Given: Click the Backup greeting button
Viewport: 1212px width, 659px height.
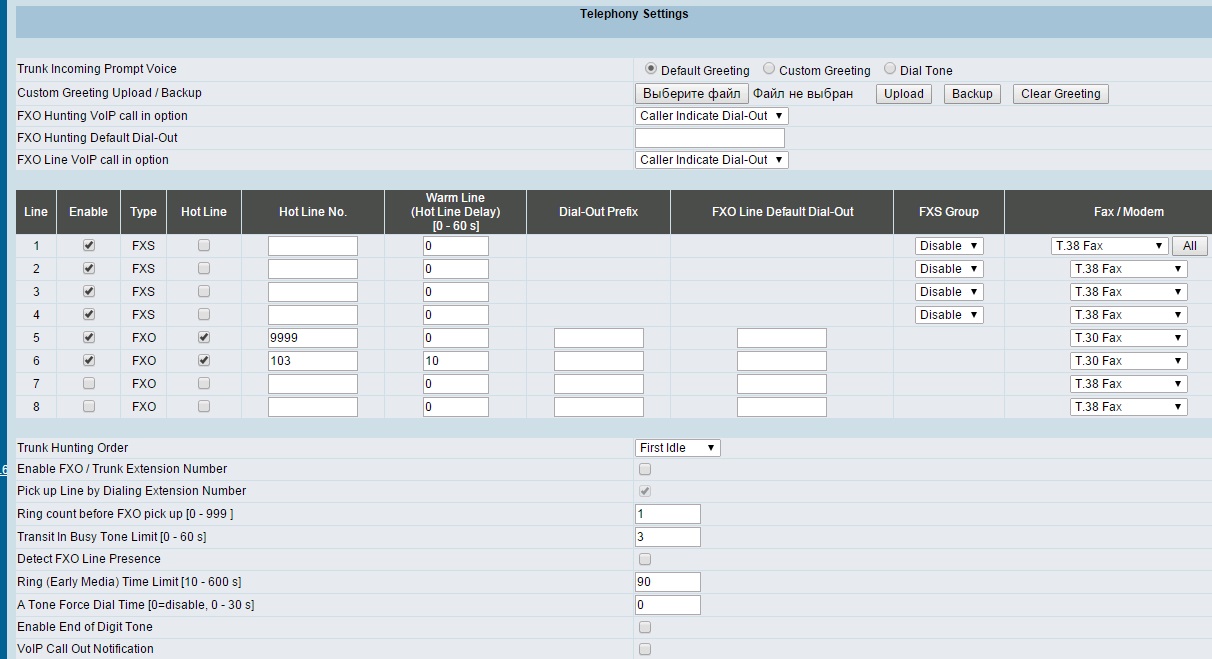Looking at the screenshot, I should coord(971,93).
